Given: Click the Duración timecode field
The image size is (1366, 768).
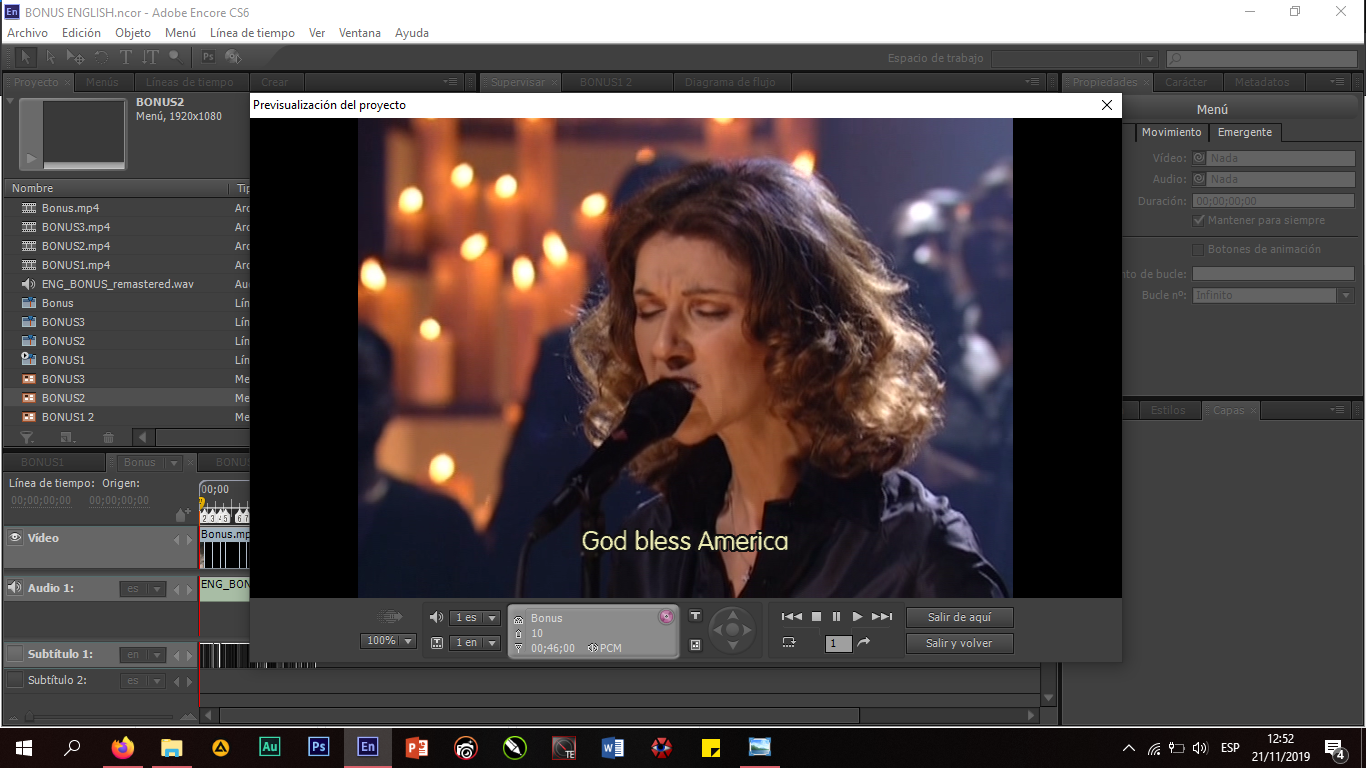Looking at the screenshot, I should [1273, 201].
